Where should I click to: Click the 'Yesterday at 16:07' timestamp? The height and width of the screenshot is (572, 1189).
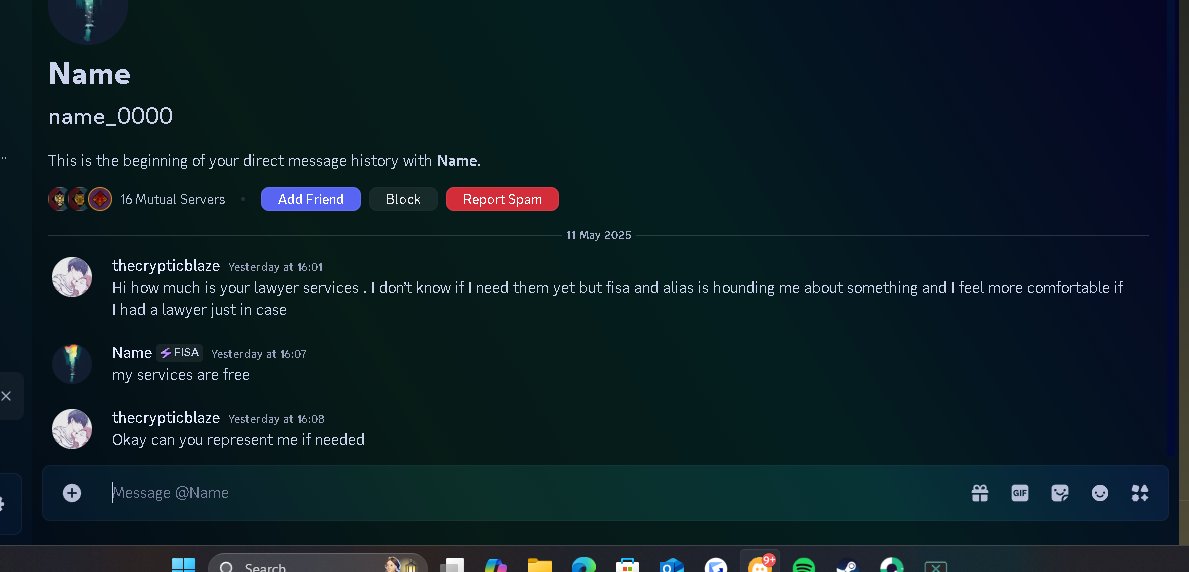(x=259, y=354)
